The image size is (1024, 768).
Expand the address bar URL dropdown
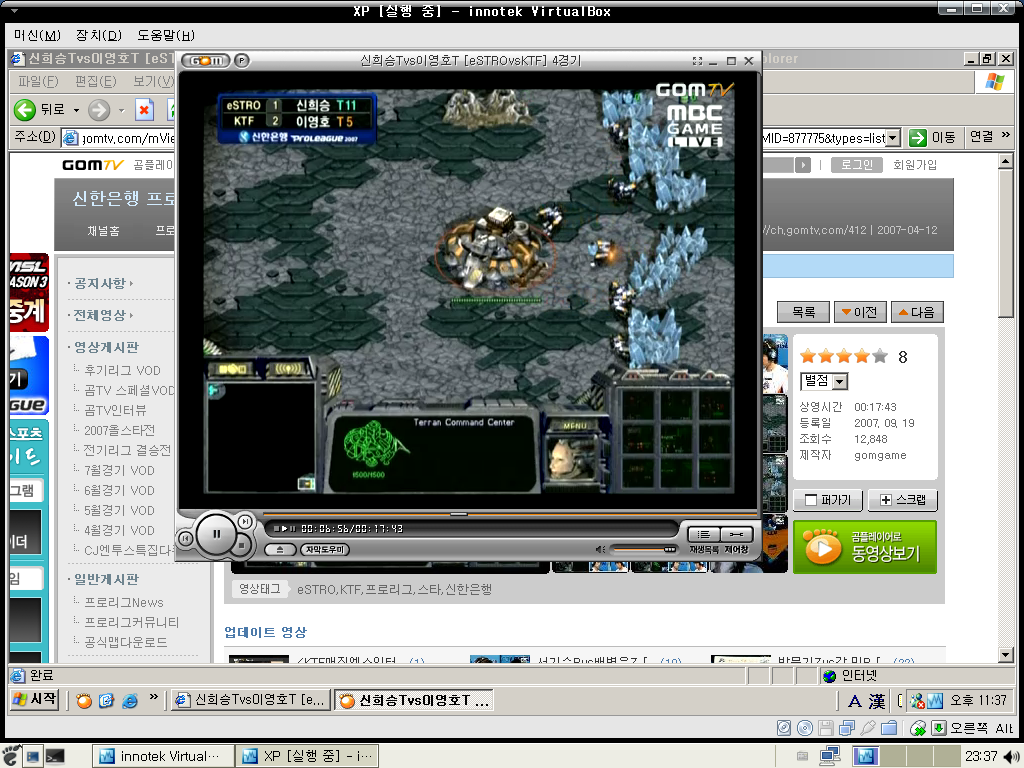[x=893, y=138]
